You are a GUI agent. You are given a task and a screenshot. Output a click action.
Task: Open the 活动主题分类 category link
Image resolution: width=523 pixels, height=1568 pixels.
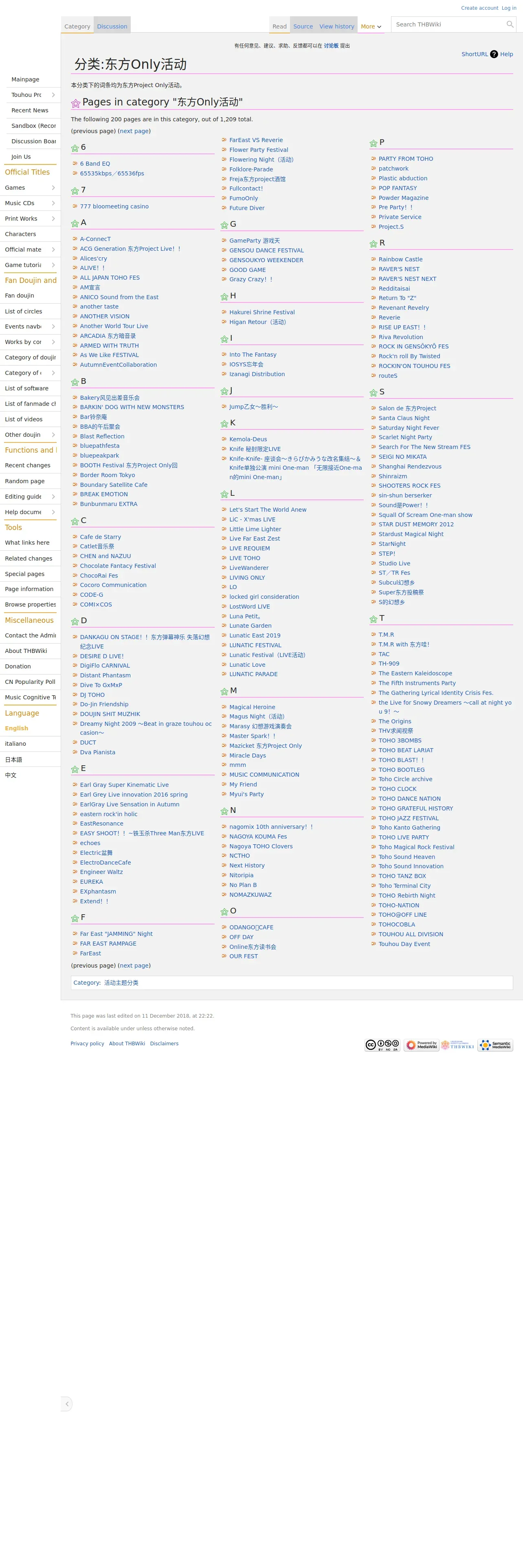point(121,983)
